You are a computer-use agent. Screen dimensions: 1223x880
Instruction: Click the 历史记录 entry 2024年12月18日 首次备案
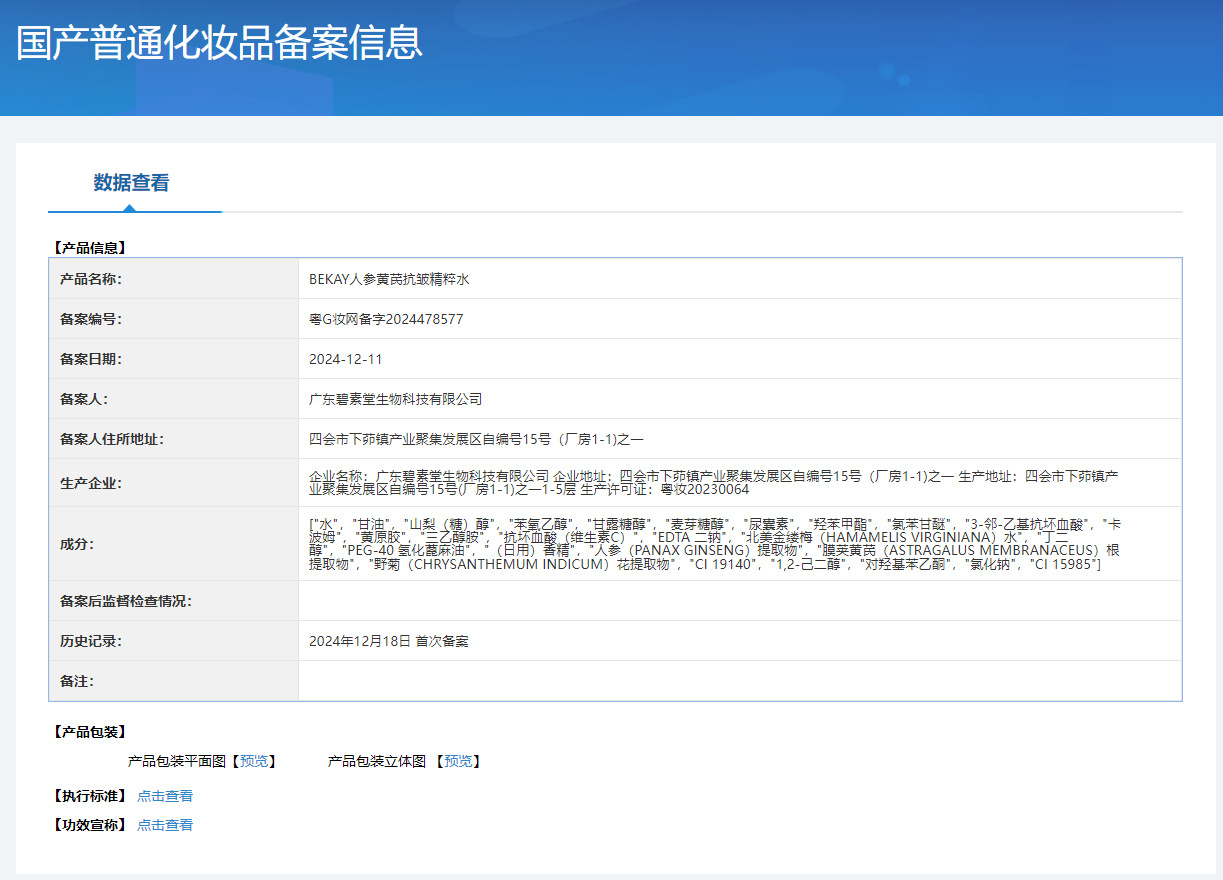click(388, 641)
